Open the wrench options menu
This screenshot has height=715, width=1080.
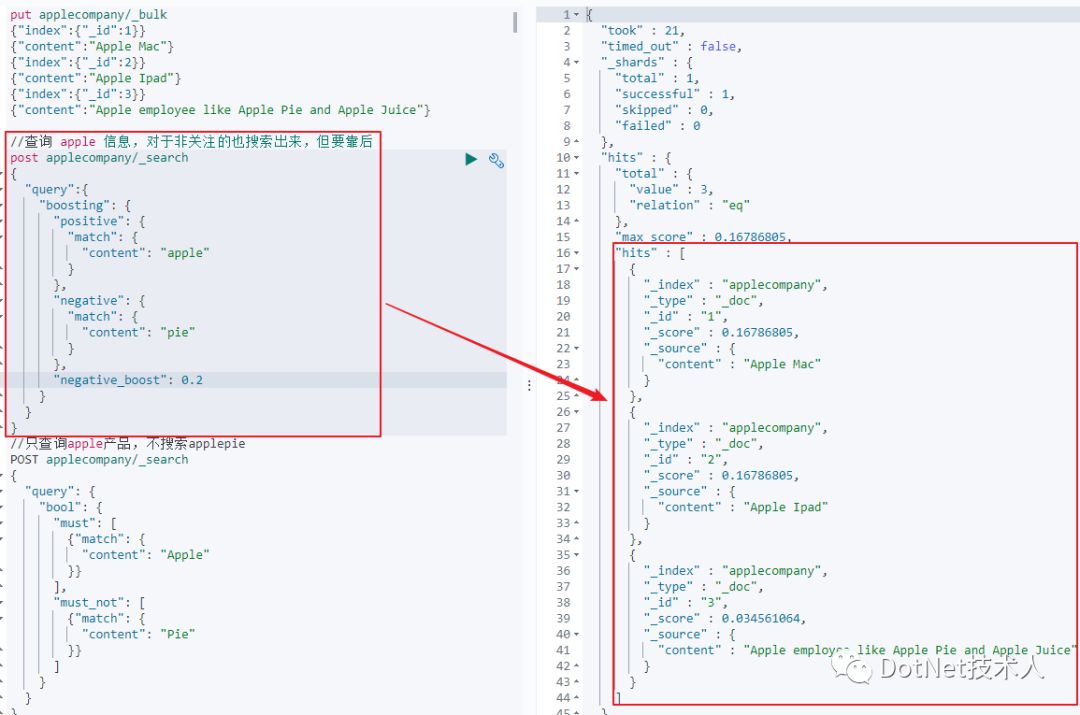pyautogui.click(x=496, y=160)
